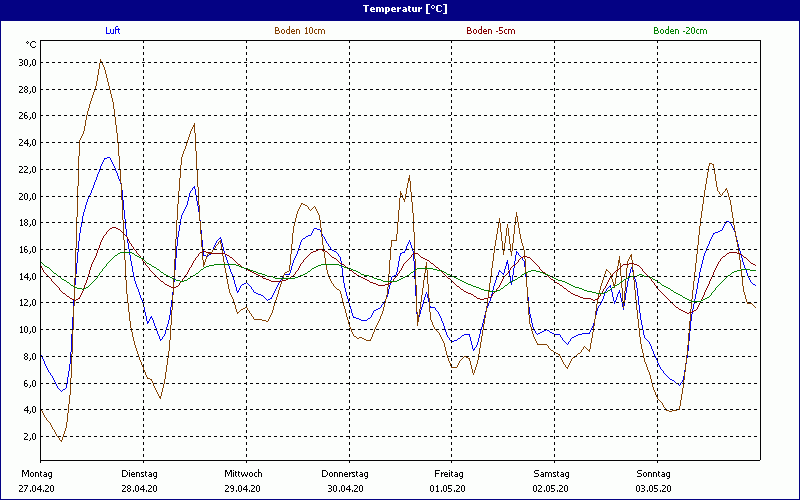The width and height of the screenshot is (800, 500).
Task: Click the 20,0 y-axis value
Action: click(27, 196)
